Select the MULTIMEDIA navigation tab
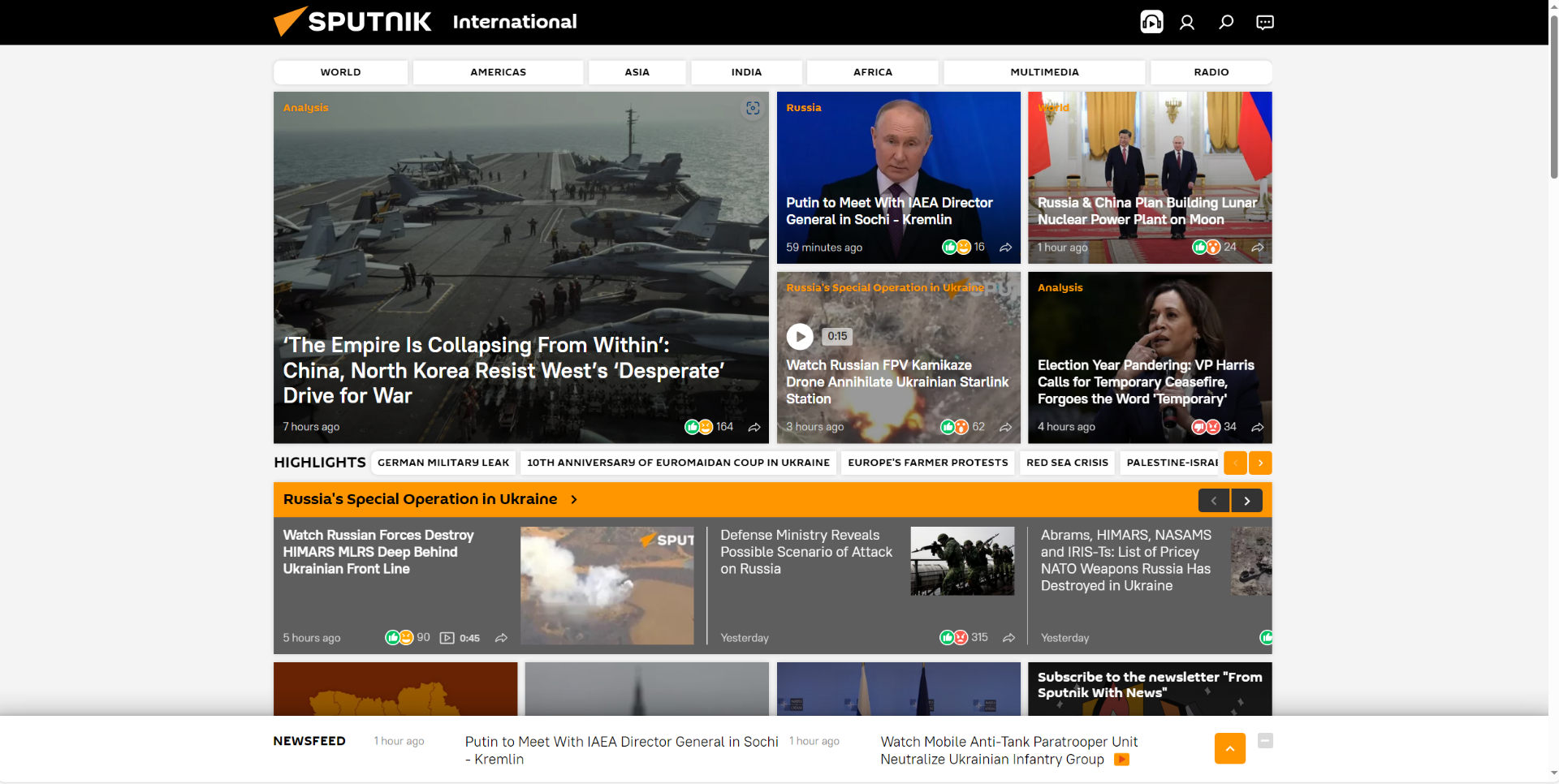 click(1044, 72)
